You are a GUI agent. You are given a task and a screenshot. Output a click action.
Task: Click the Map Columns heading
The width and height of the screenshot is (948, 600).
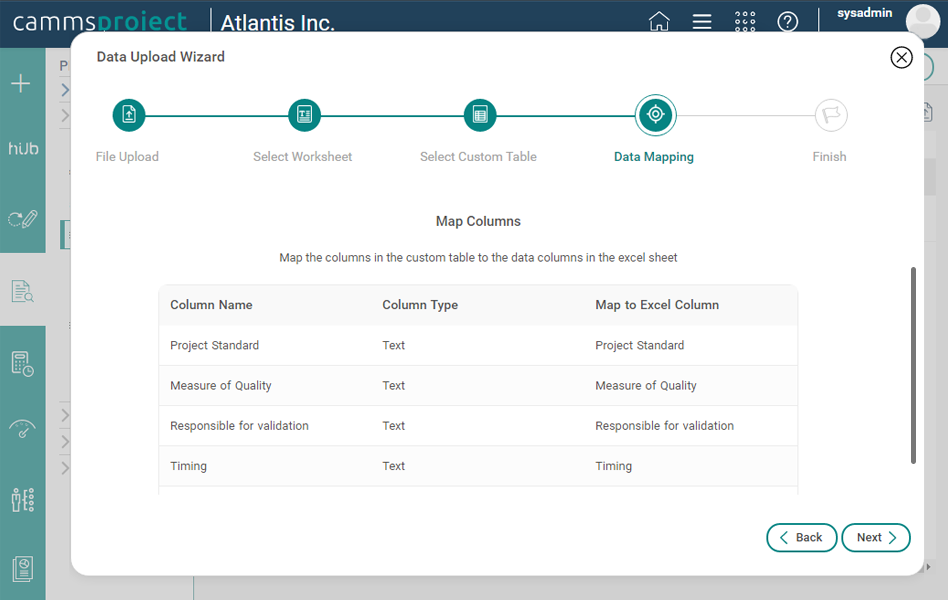point(478,221)
